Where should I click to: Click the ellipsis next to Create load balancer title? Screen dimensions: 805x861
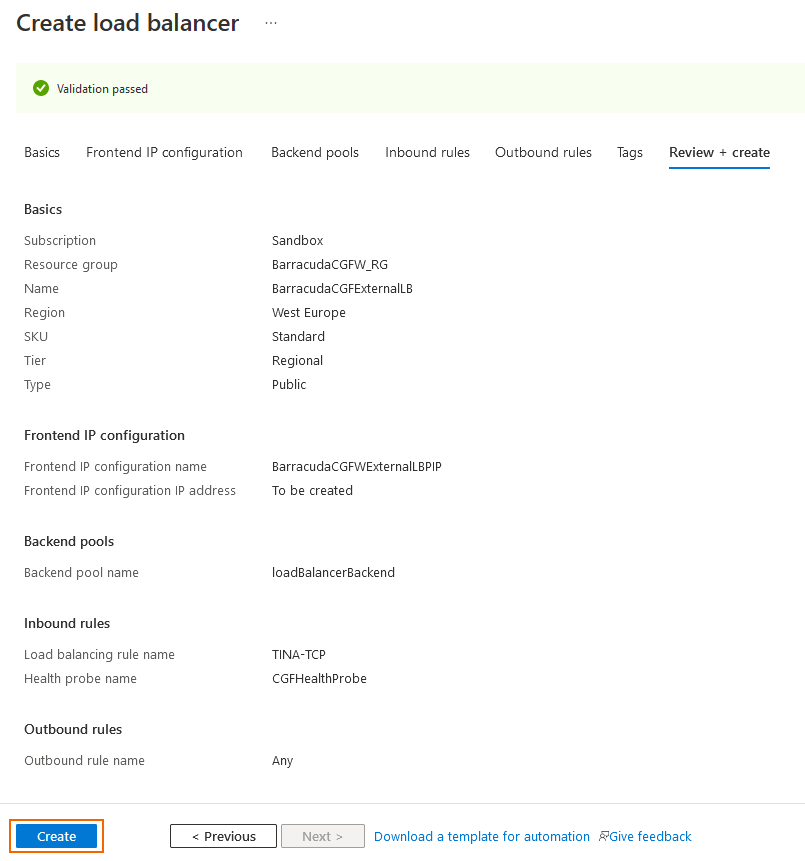270,22
